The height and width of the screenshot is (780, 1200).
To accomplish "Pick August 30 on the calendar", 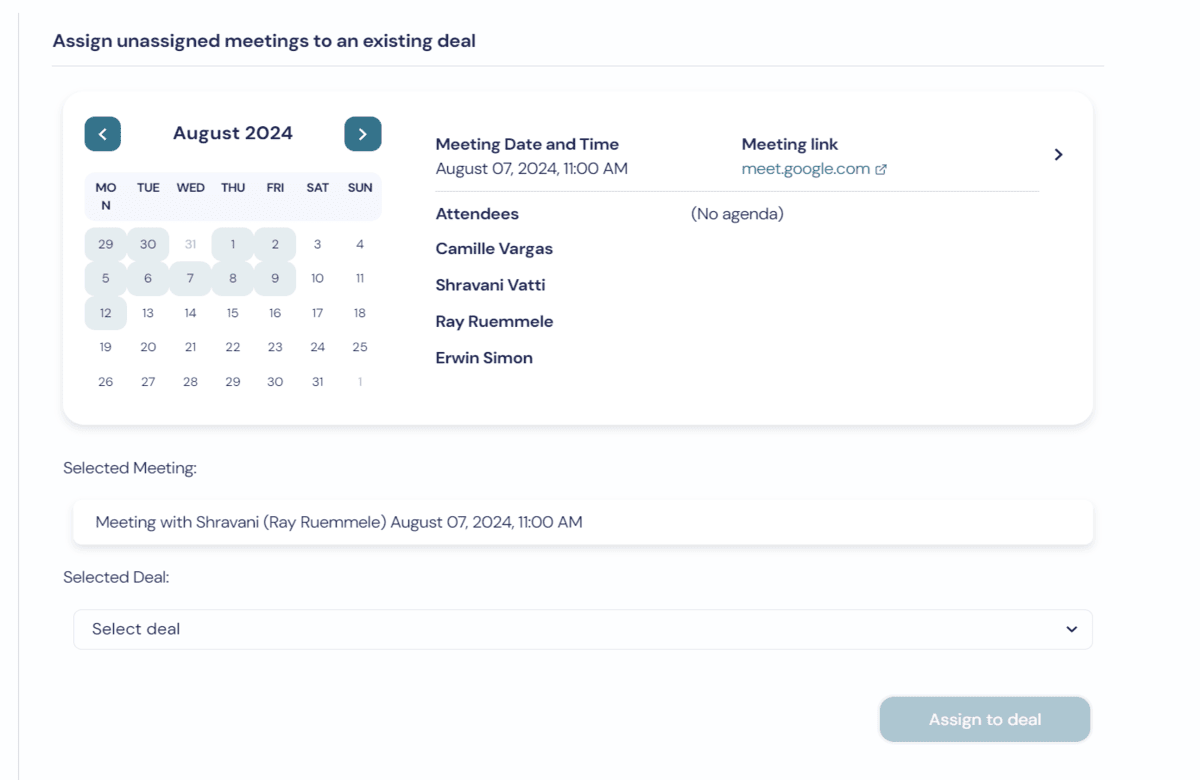I will pyautogui.click(x=275, y=382).
